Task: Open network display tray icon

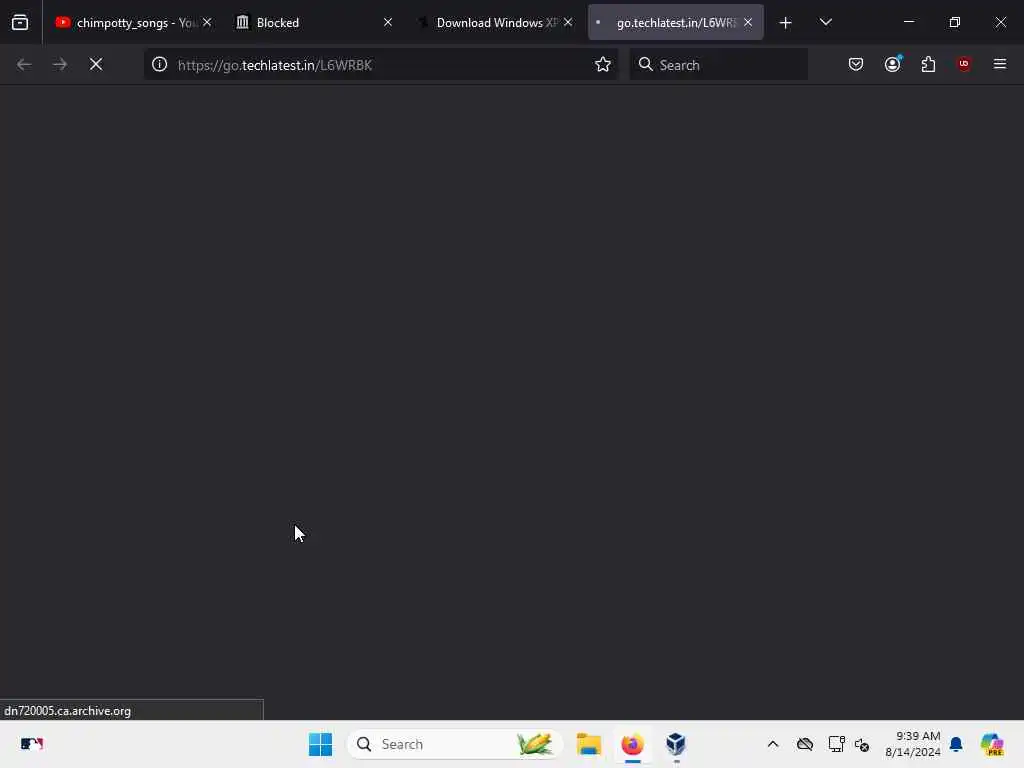Action: click(837, 744)
